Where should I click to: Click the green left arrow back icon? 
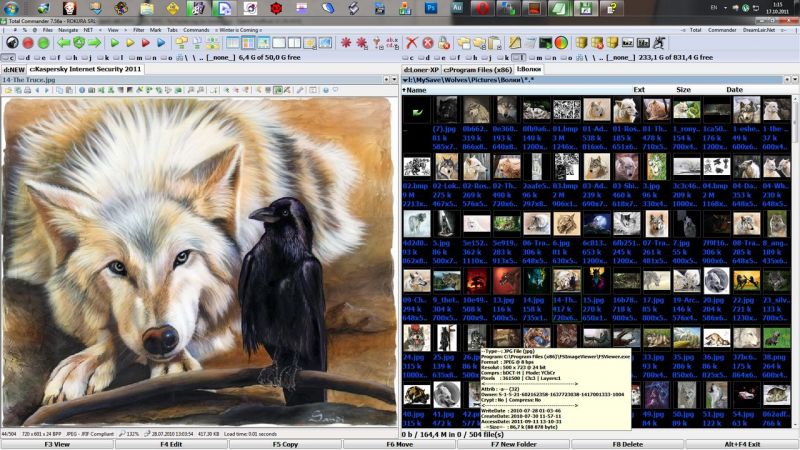tap(64, 43)
